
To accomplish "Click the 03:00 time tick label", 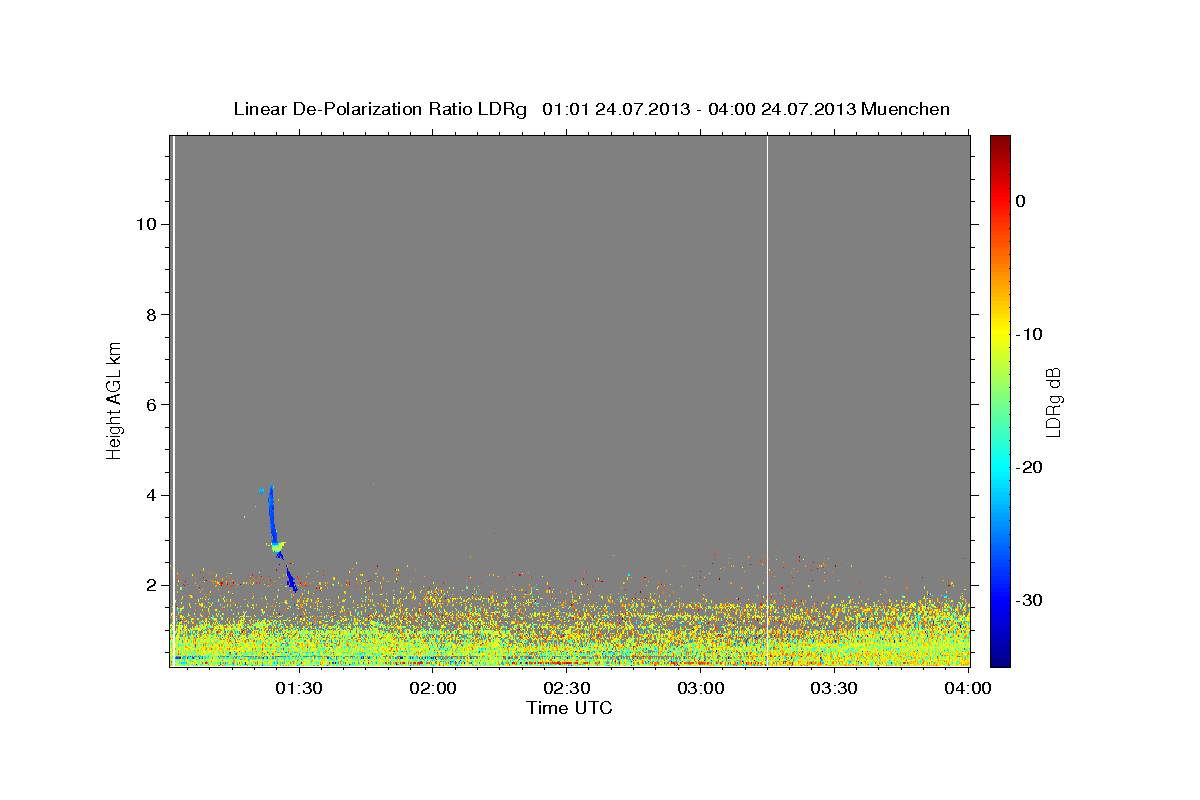I will pos(700,688).
